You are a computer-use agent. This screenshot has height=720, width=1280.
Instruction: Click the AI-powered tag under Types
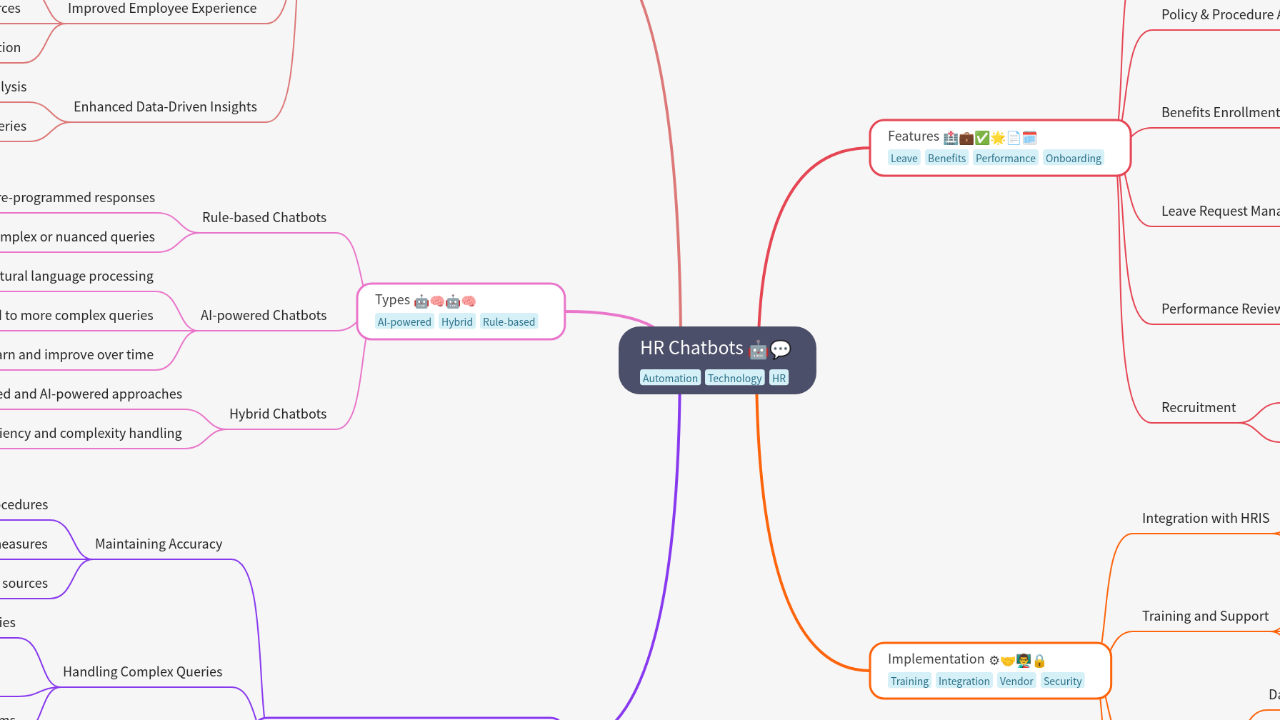point(405,322)
